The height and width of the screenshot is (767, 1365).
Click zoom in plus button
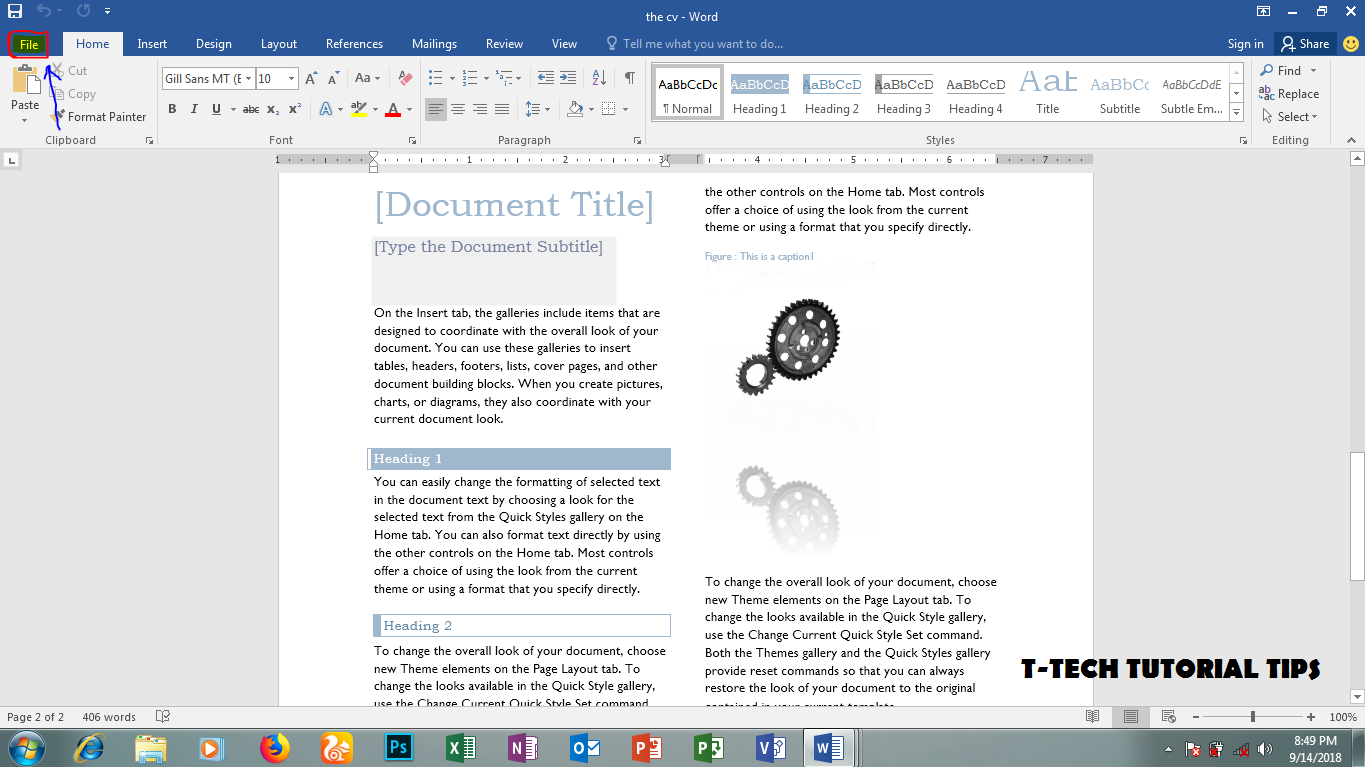(1311, 717)
